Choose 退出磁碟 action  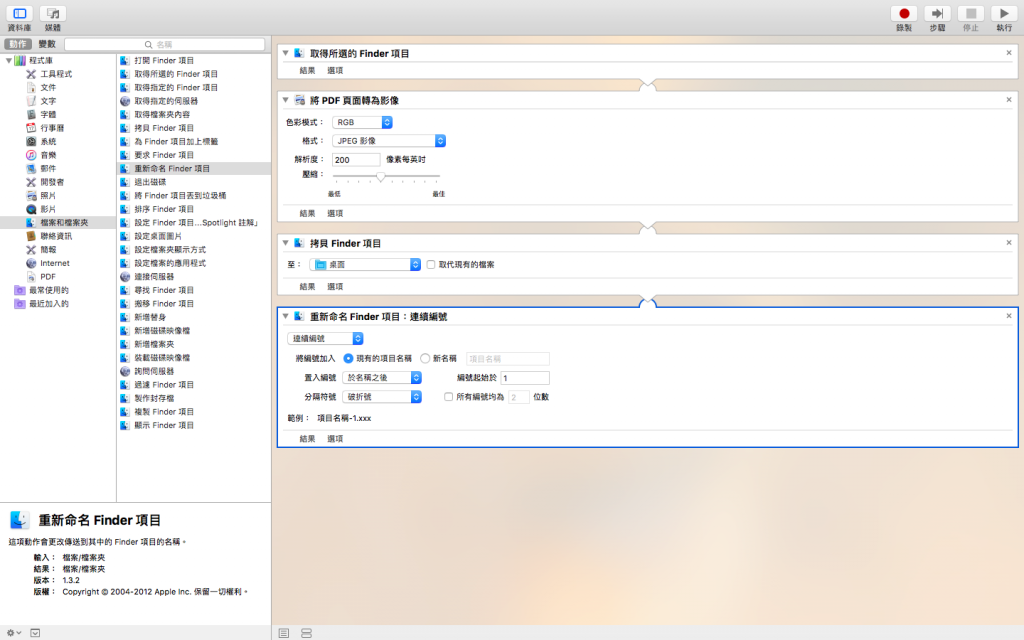pyautogui.click(x=150, y=182)
